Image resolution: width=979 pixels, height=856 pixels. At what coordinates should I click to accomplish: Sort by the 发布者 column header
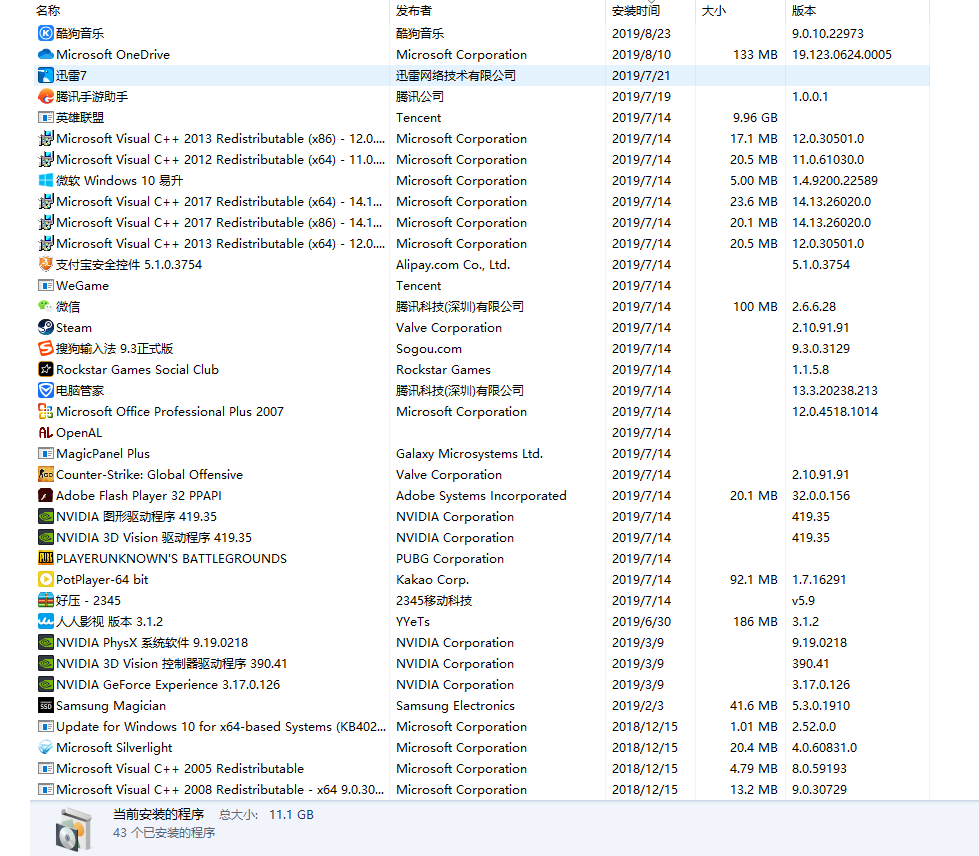pos(414,11)
